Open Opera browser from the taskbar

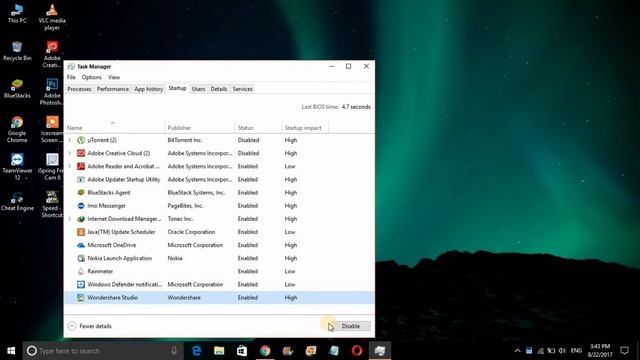(357, 351)
